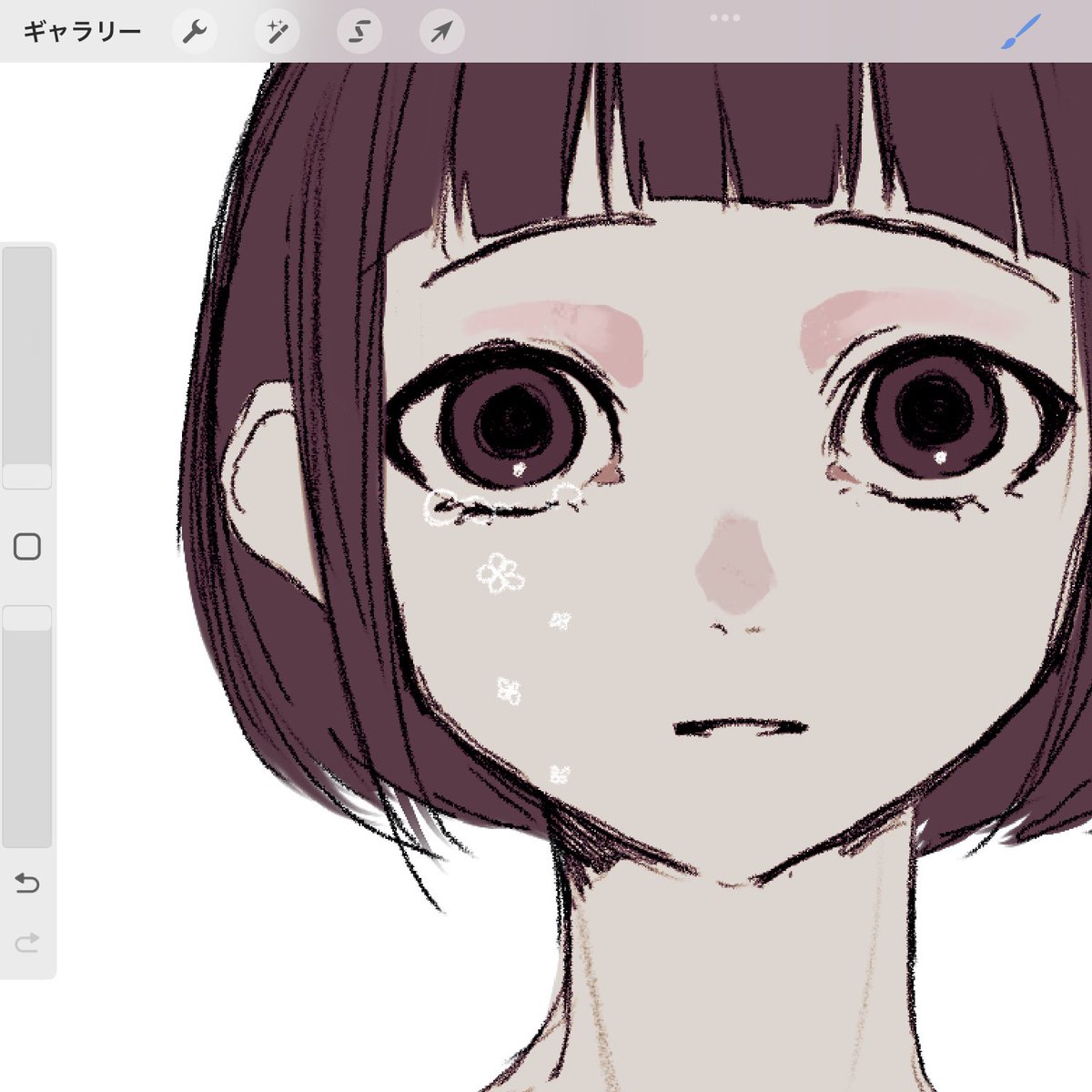Screen dimensions: 1092x1092
Task: Adjust the brush opacity slider handle
Action: pos(27,618)
